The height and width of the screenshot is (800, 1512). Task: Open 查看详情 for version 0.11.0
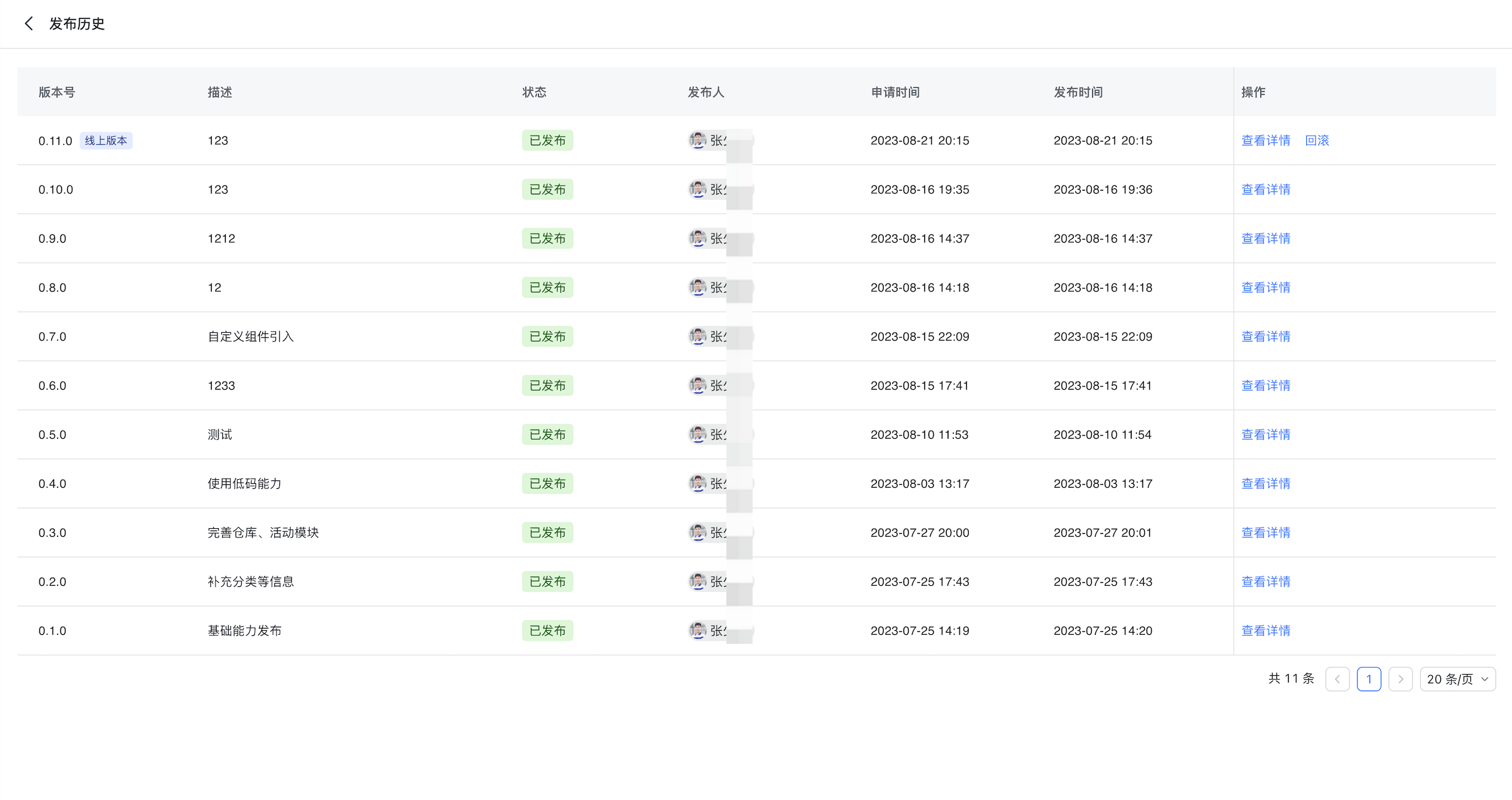click(1266, 140)
